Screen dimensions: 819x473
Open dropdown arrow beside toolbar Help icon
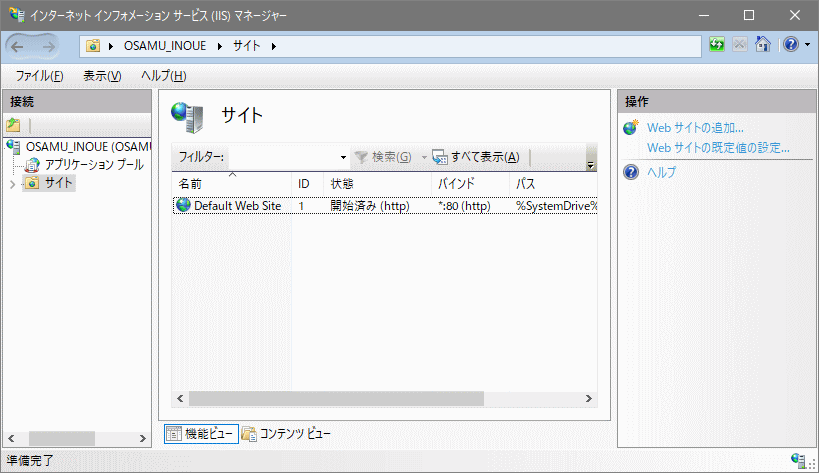click(807, 45)
